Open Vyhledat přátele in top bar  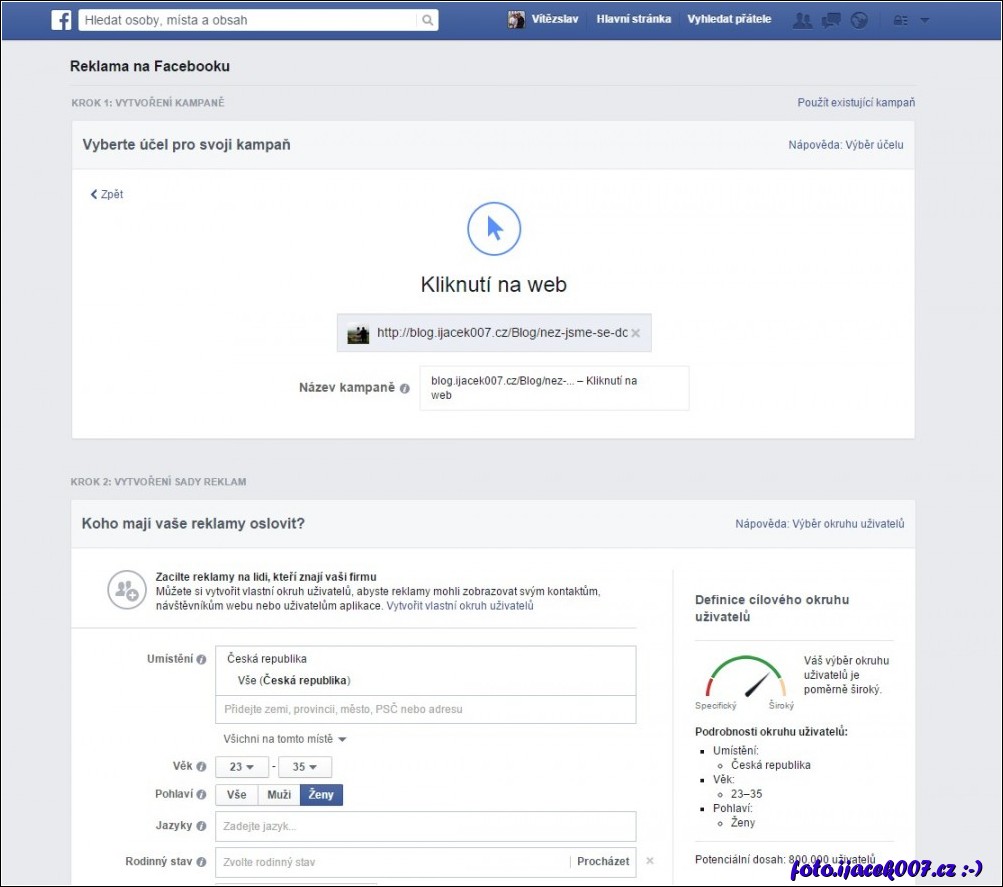click(x=729, y=19)
